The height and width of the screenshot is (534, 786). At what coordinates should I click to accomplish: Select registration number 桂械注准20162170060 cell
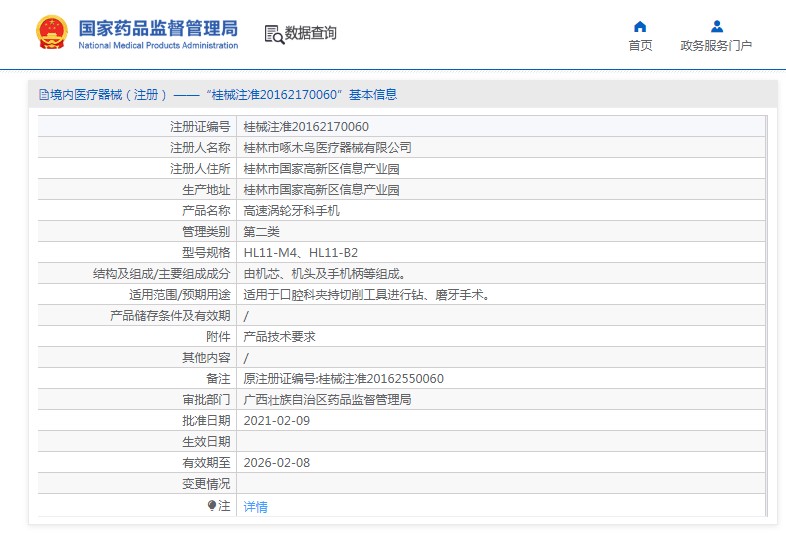coord(306,127)
